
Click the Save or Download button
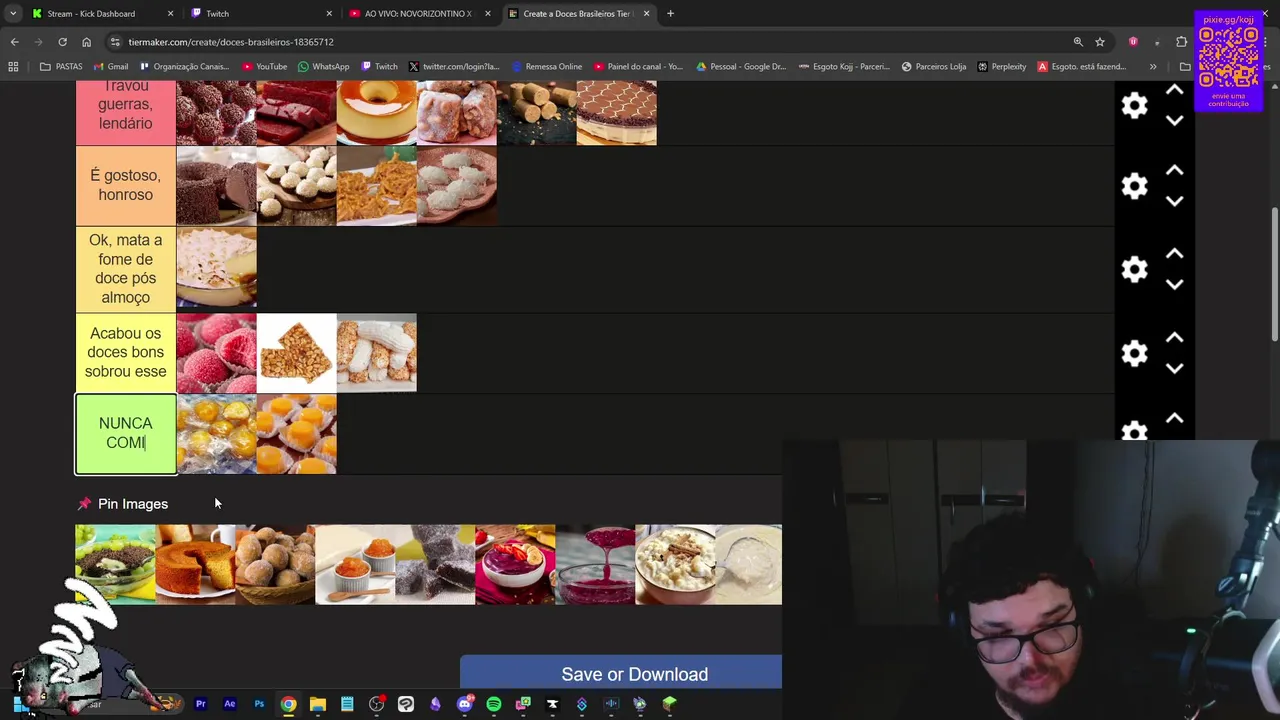pyautogui.click(x=621, y=674)
